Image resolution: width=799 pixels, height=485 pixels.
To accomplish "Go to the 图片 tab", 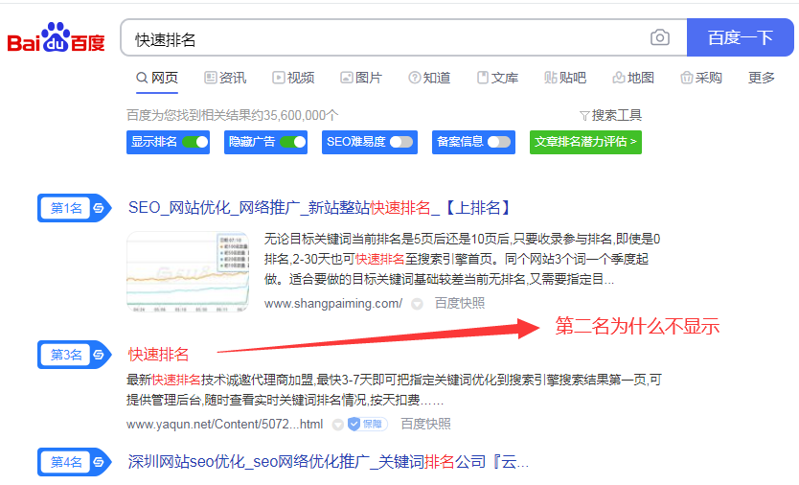I will [361, 78].
